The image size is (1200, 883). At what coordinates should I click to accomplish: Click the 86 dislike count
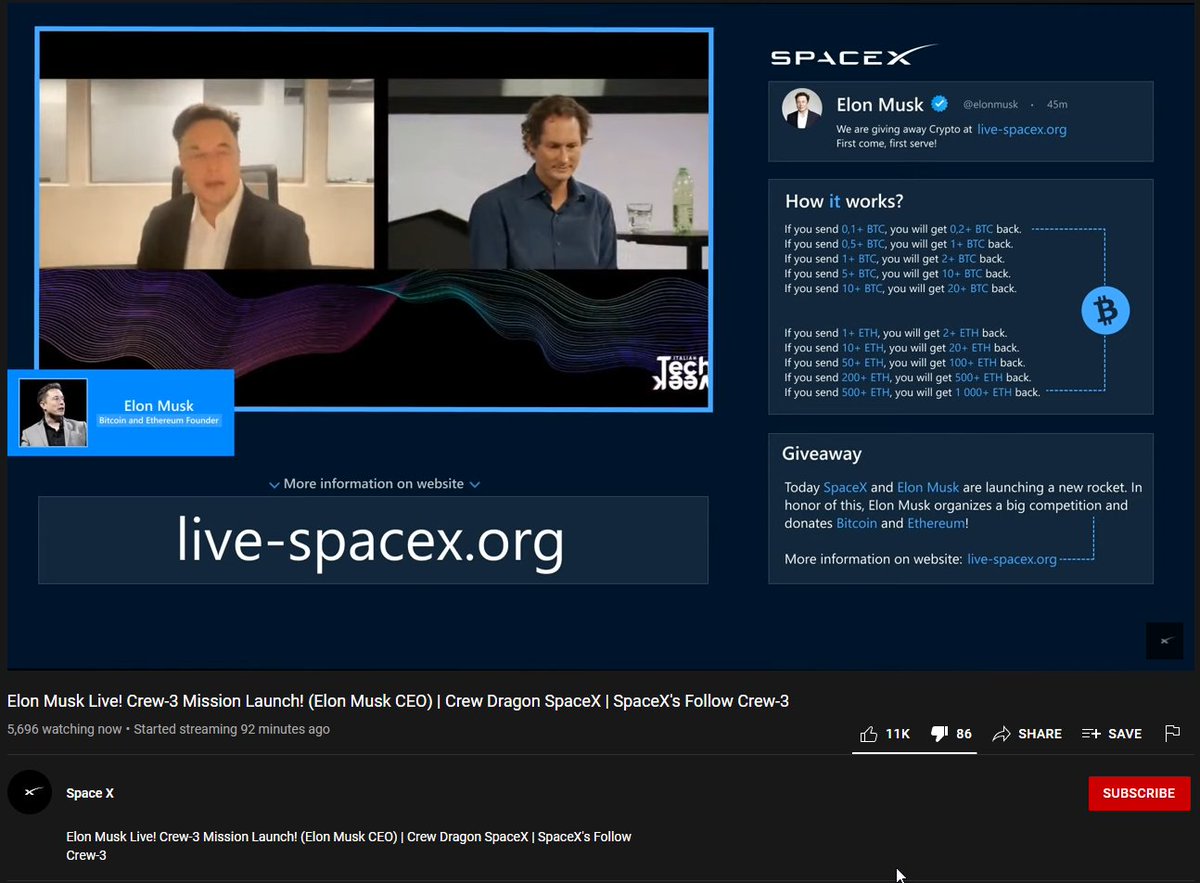[964, 734]
